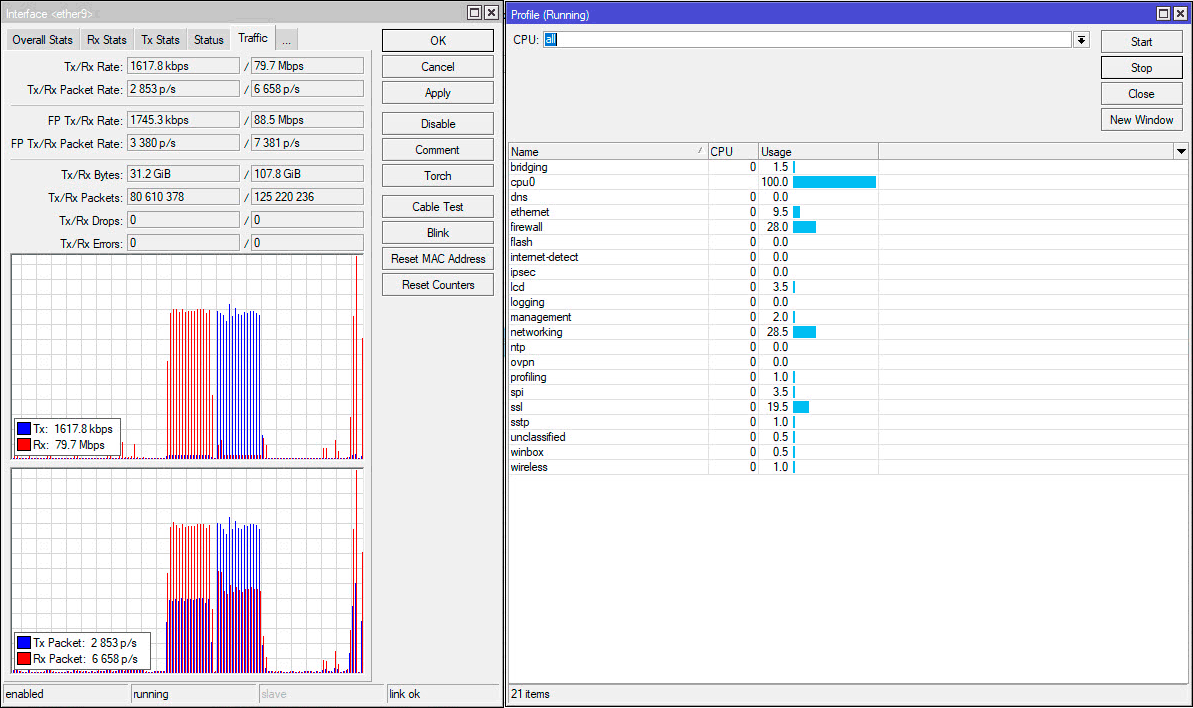This screenshot has height=708, width=1193.
Task: Click the red Rx Packet legend swatch
Action: point(23,659)
